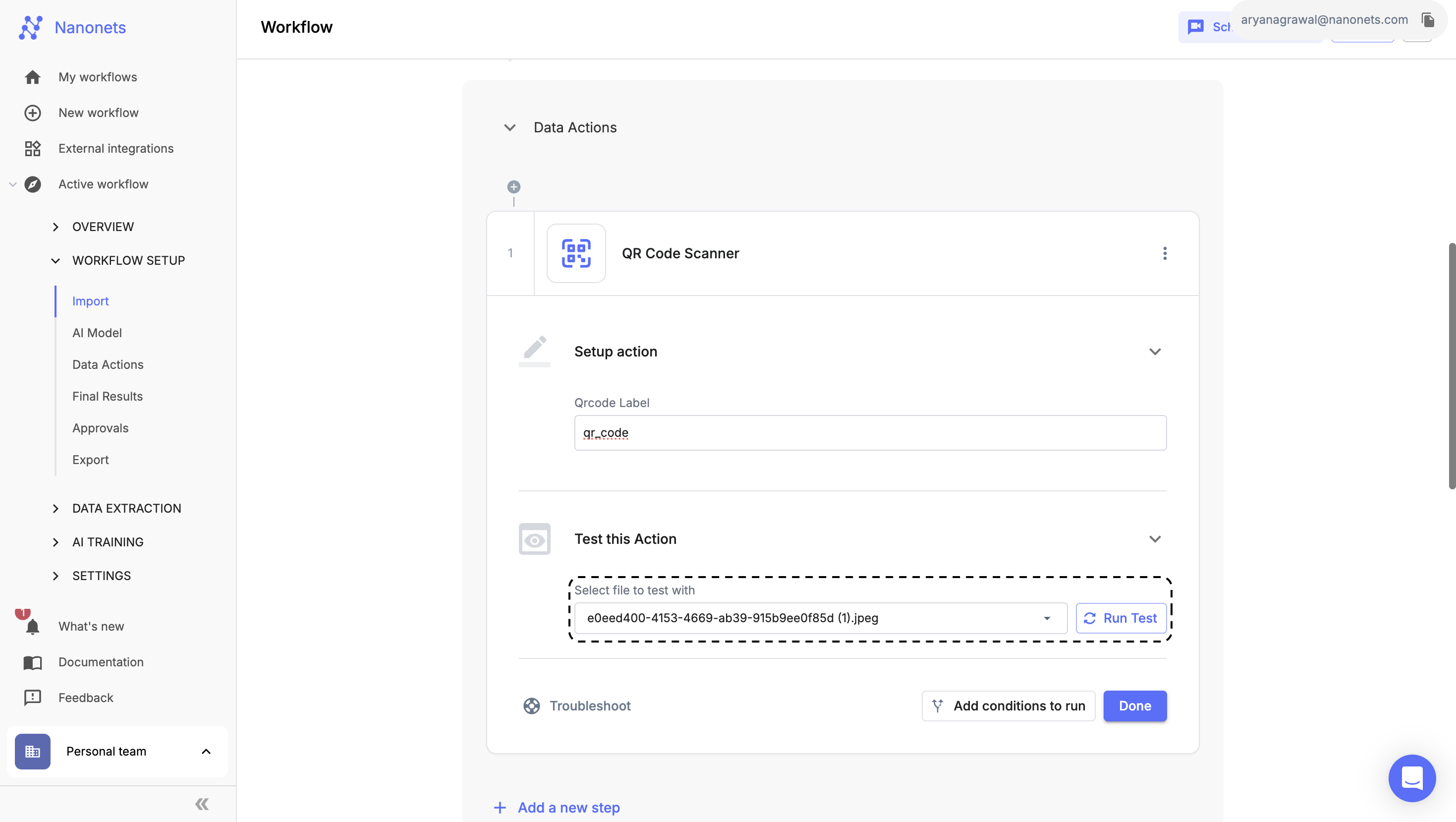The width and height of the screenshot is (1456, 822).
Task: Expand the OVERVIEW section
Action: (56, 227)
